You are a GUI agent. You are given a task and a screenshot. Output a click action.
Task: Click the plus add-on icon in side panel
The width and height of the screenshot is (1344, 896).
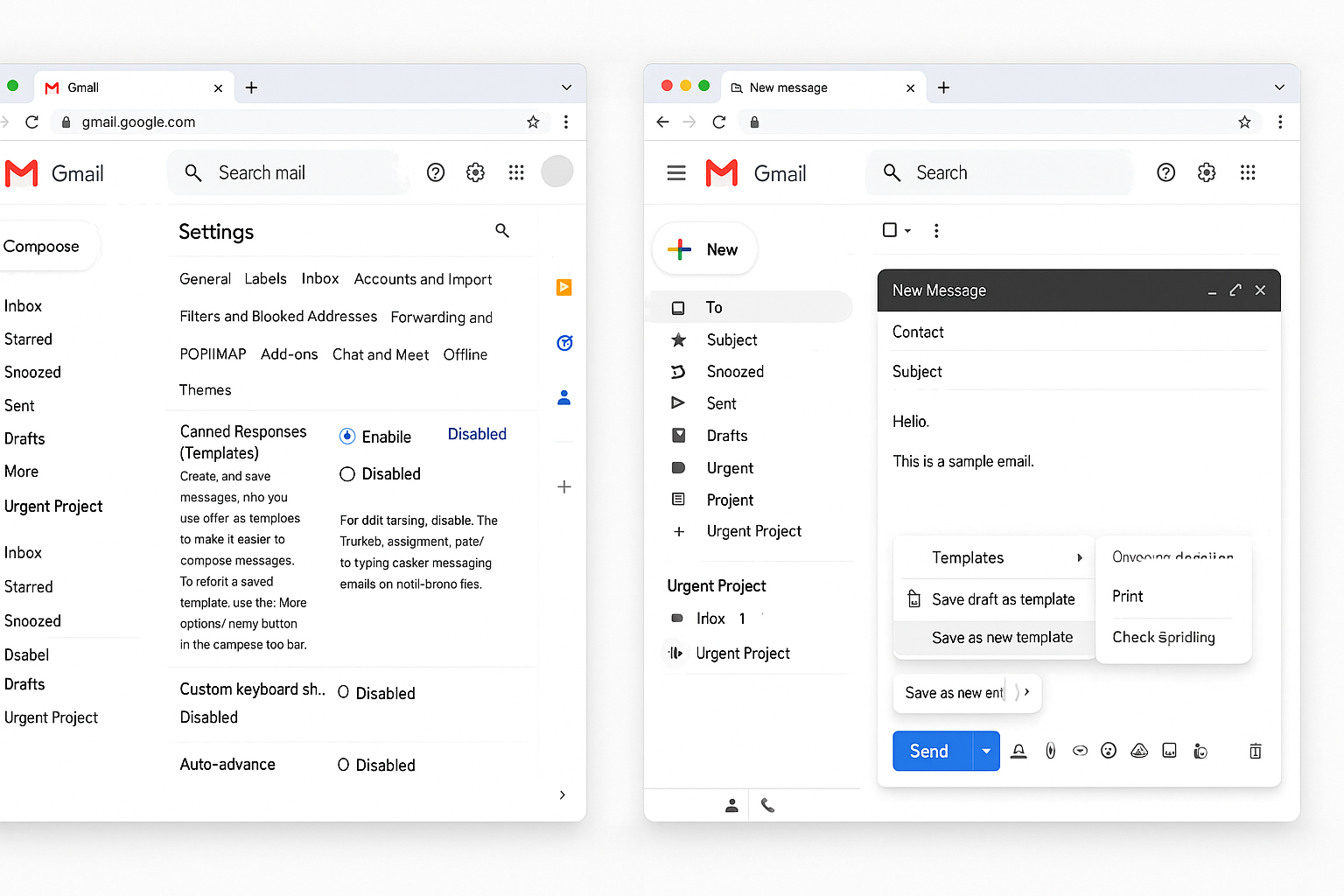tap(564, 486)
